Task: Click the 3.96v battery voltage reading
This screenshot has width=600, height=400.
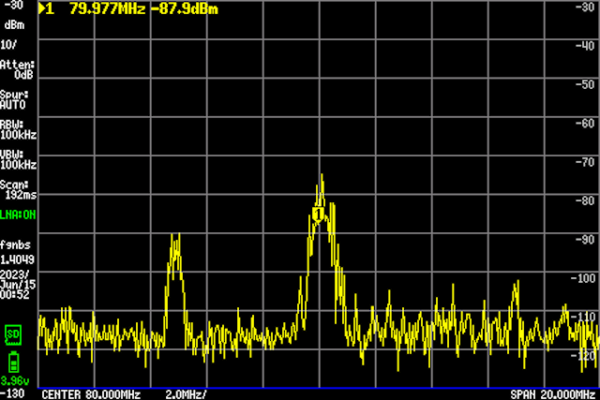Action: (x=15, y=380)
